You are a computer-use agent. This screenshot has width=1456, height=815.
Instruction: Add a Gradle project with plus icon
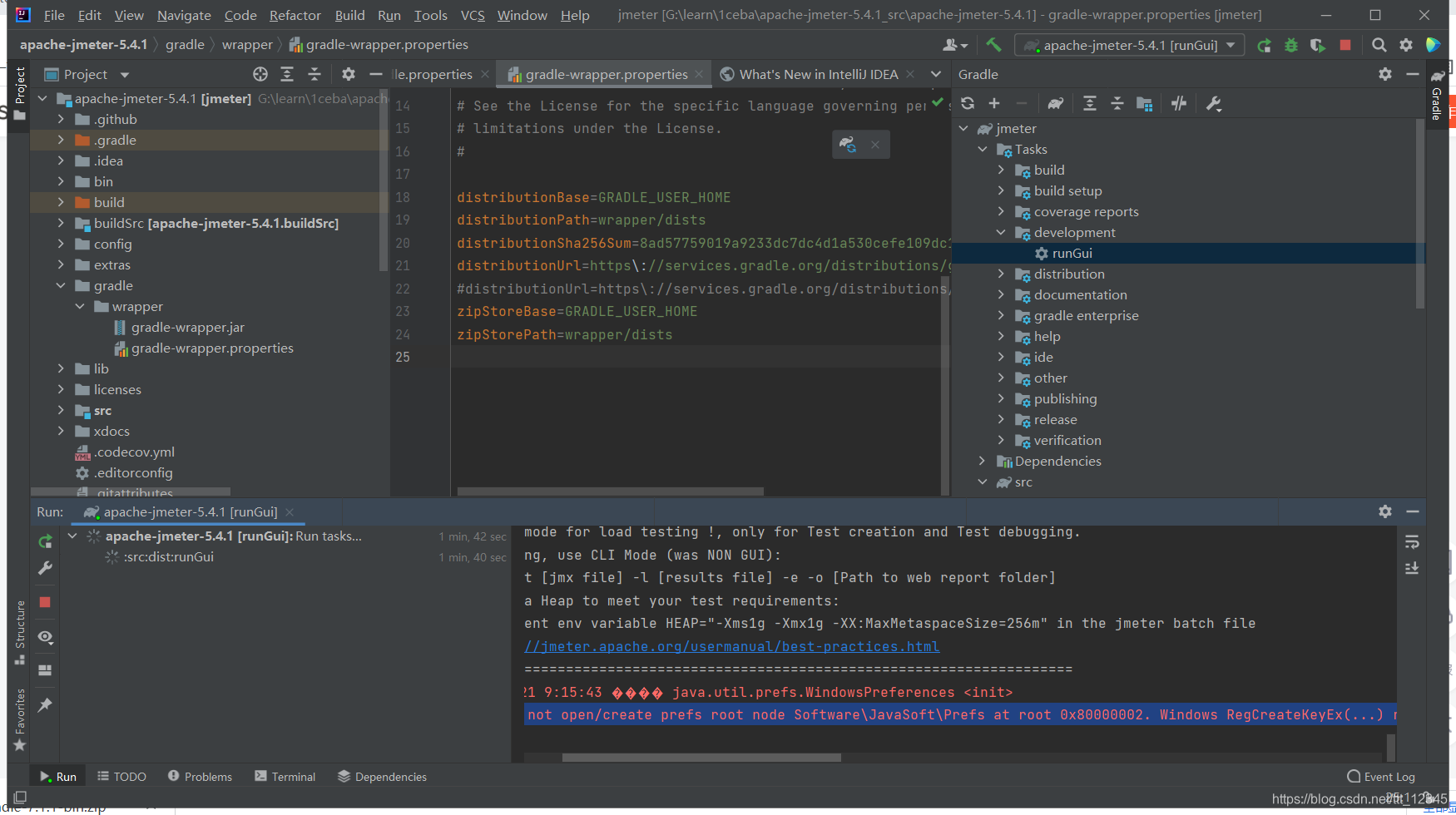click(994, 103)
